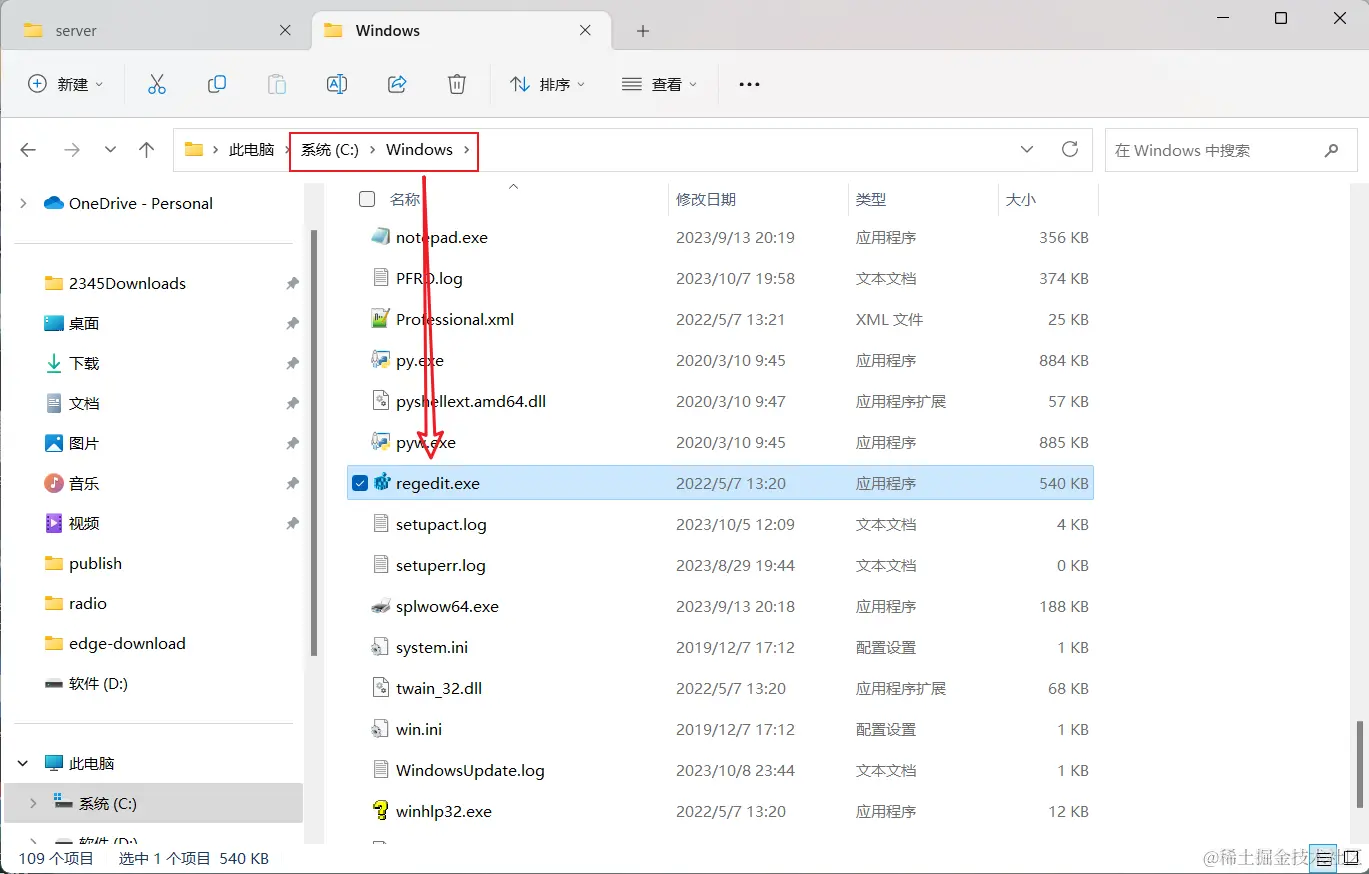Click the Copy icon in toolbar
The width and height of the screenshot is (1369, 874).
point(217,85)
